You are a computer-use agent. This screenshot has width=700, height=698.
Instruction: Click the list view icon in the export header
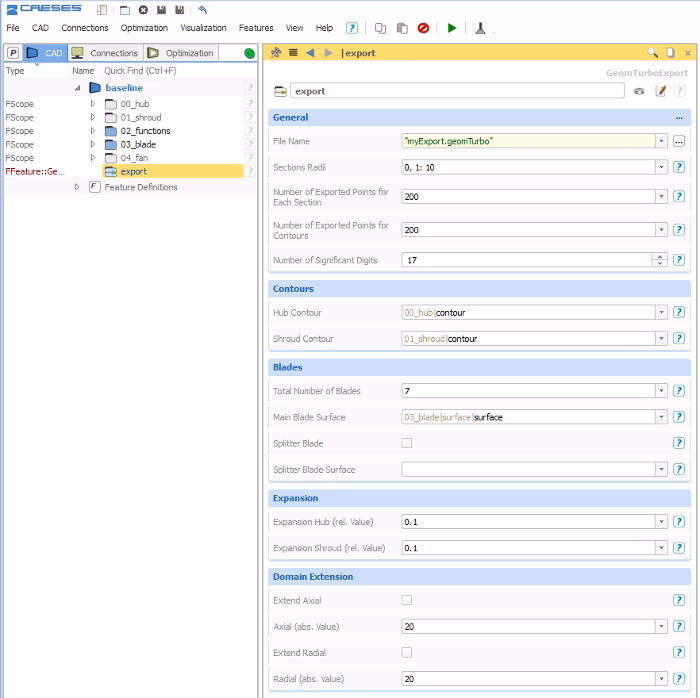(x=293, y=53)
